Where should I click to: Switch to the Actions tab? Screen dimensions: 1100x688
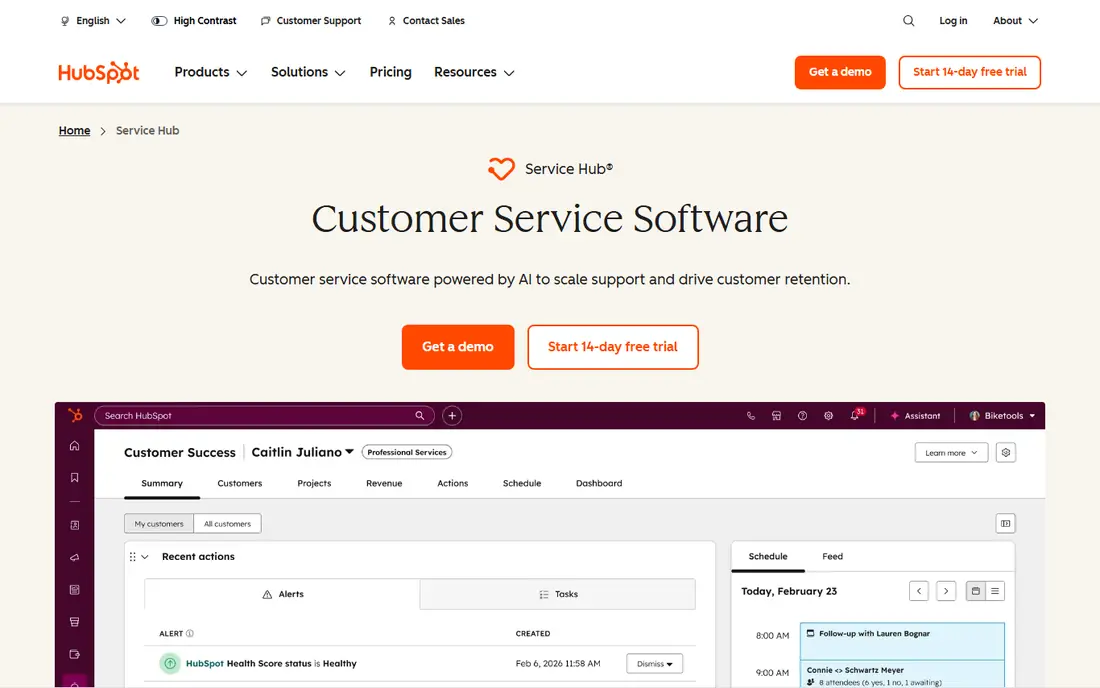coord(452,483)
